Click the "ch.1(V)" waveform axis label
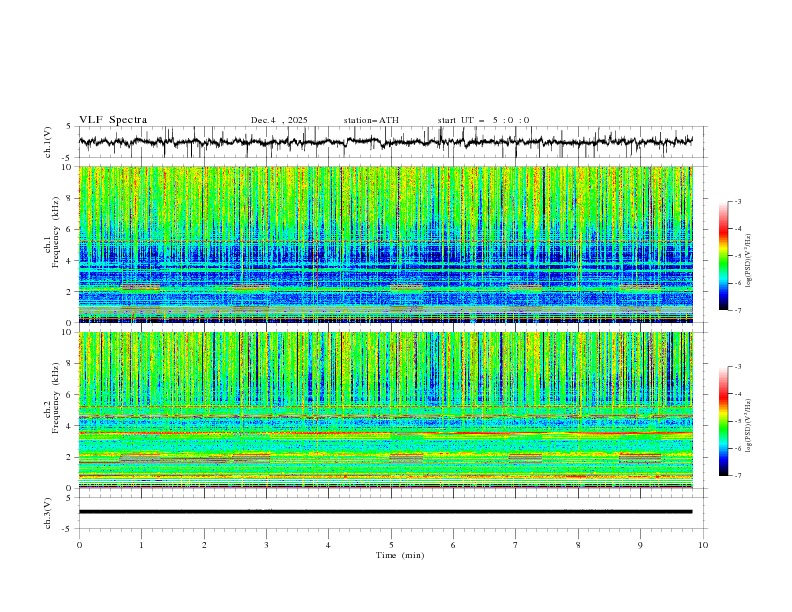792x612 pixels. click(48, 142)
